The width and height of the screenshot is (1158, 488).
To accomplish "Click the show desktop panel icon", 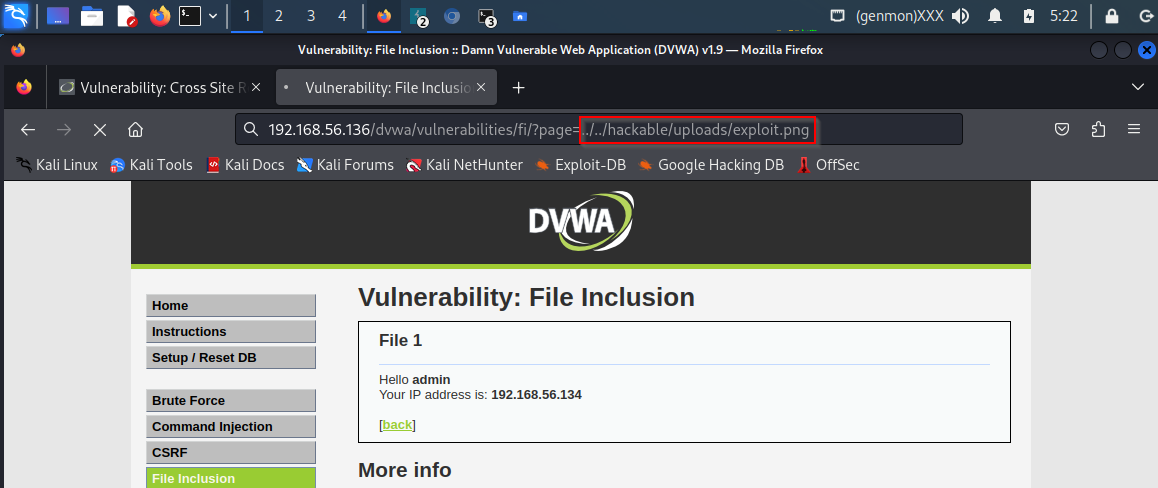I will tap(58, 16).
